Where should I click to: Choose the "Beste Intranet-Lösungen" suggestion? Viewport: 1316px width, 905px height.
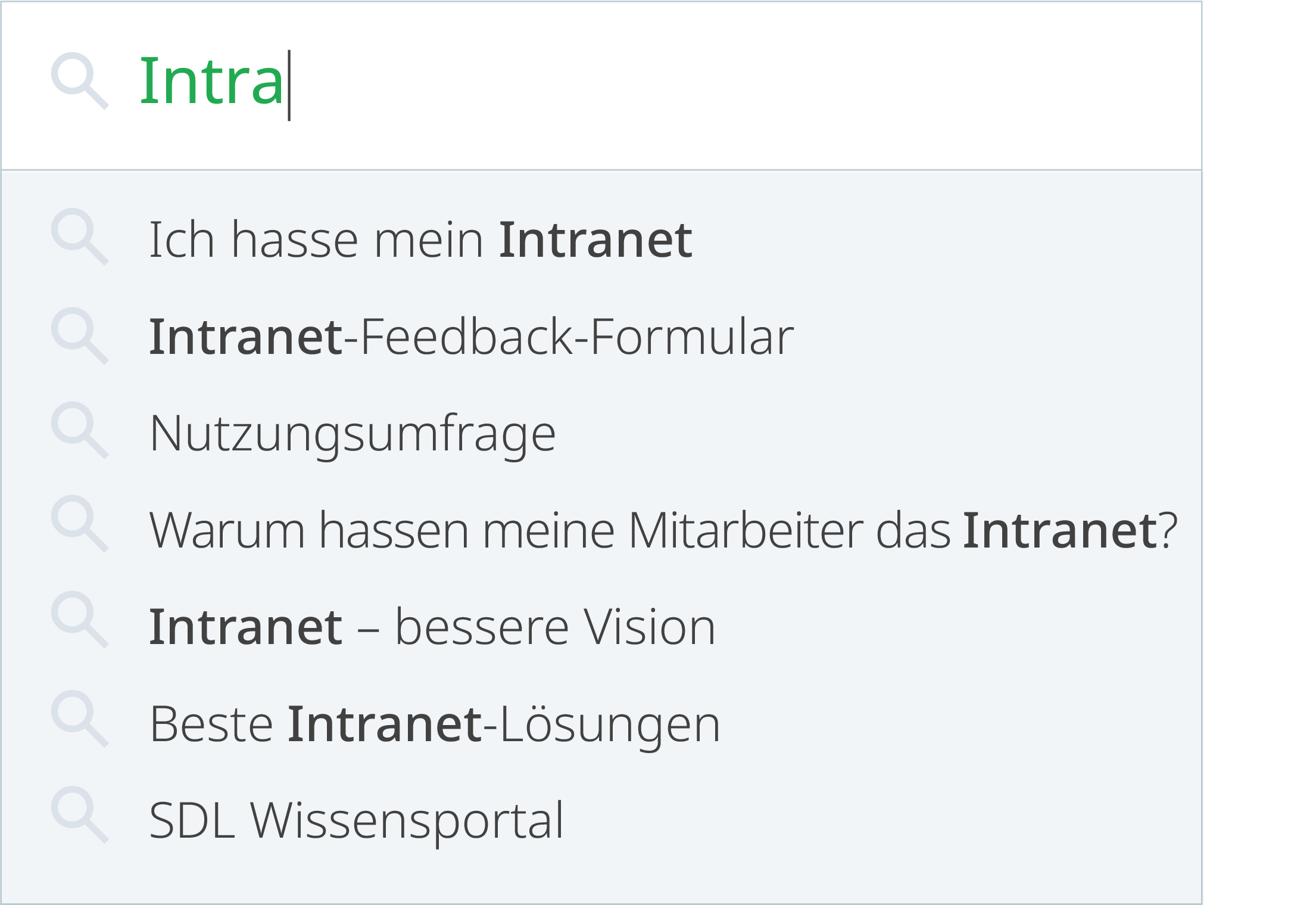coord(435,724)
